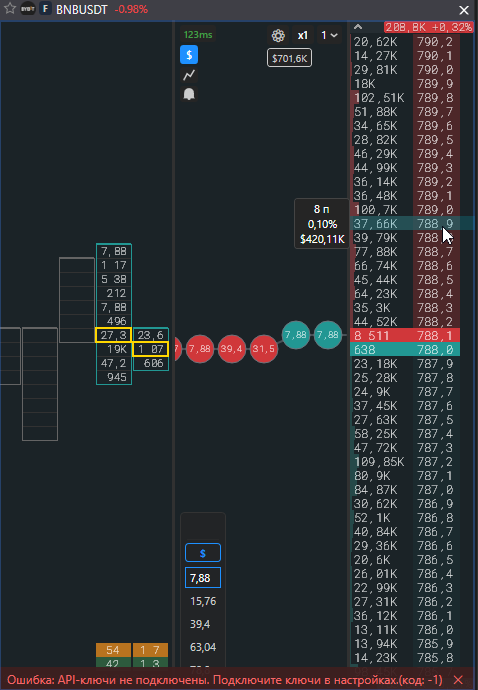Click the BNBUSDT symbol title
Screen dimensions: 478x690
coord(82,9)
